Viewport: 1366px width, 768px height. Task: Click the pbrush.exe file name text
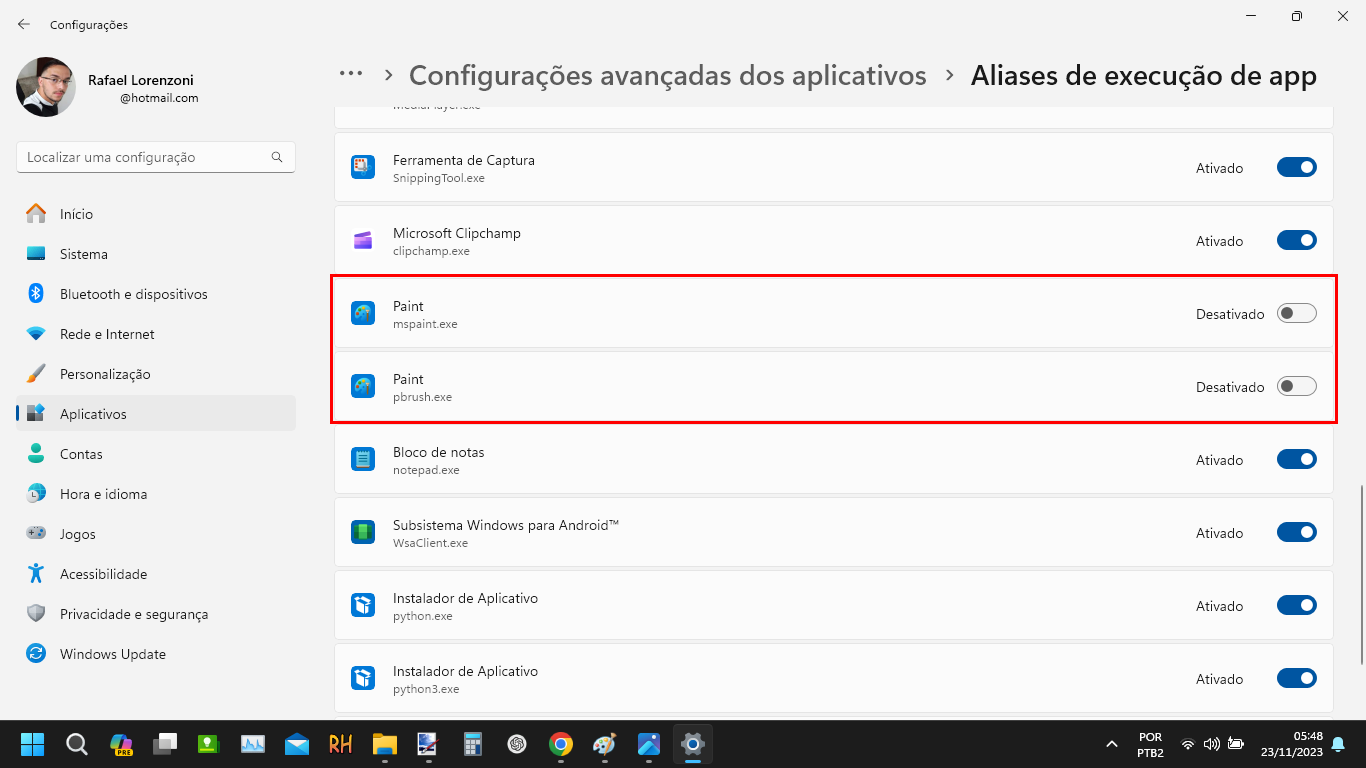[x=422, y=397]
